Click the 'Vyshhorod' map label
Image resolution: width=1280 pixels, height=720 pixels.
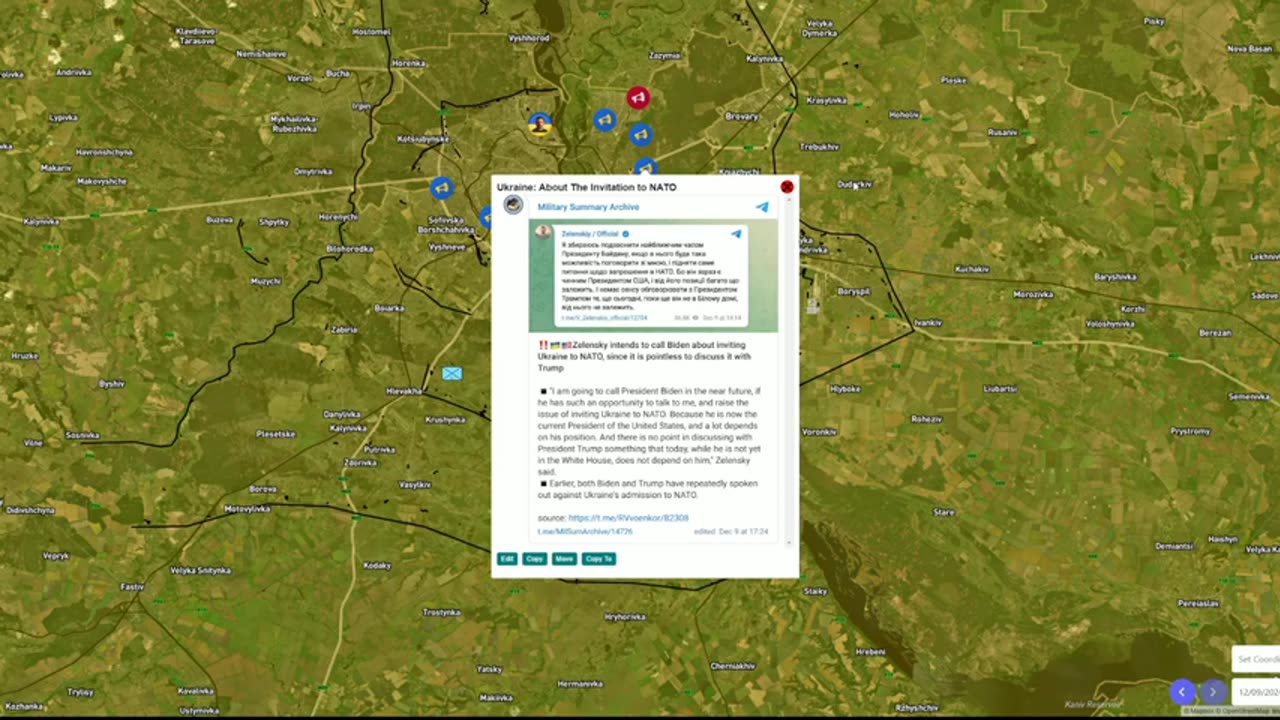point(529,37)
